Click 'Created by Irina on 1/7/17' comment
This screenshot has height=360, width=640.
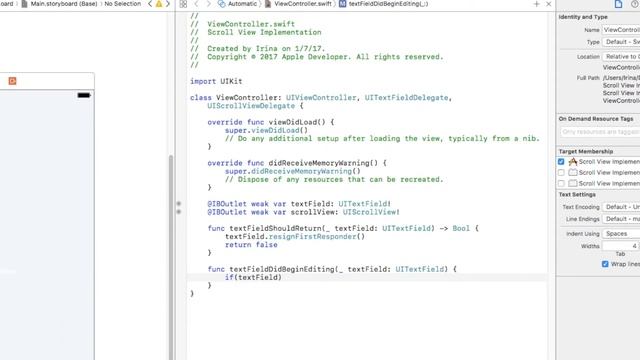coord(266,49)
